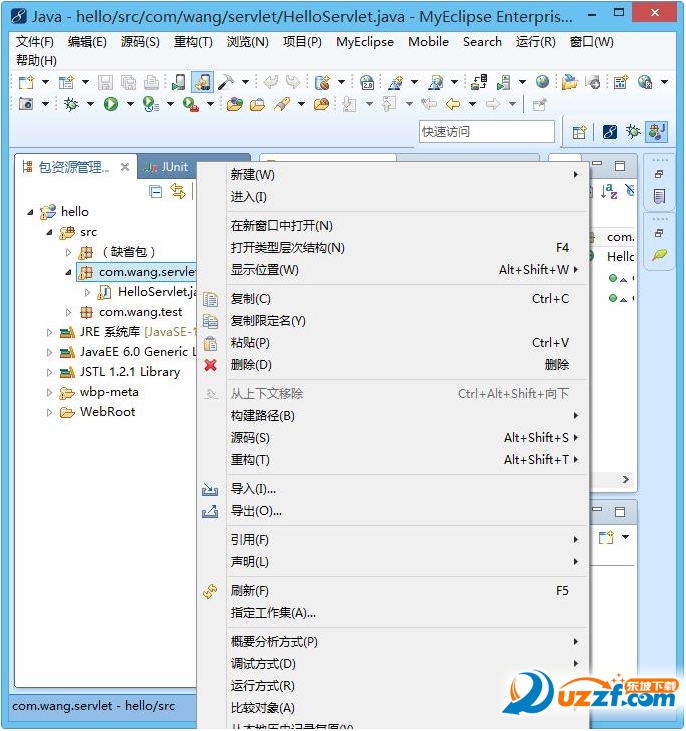This screenshot has height=731, width=686.
Task: Collapse the src folder node
Action: click(49, 232)
